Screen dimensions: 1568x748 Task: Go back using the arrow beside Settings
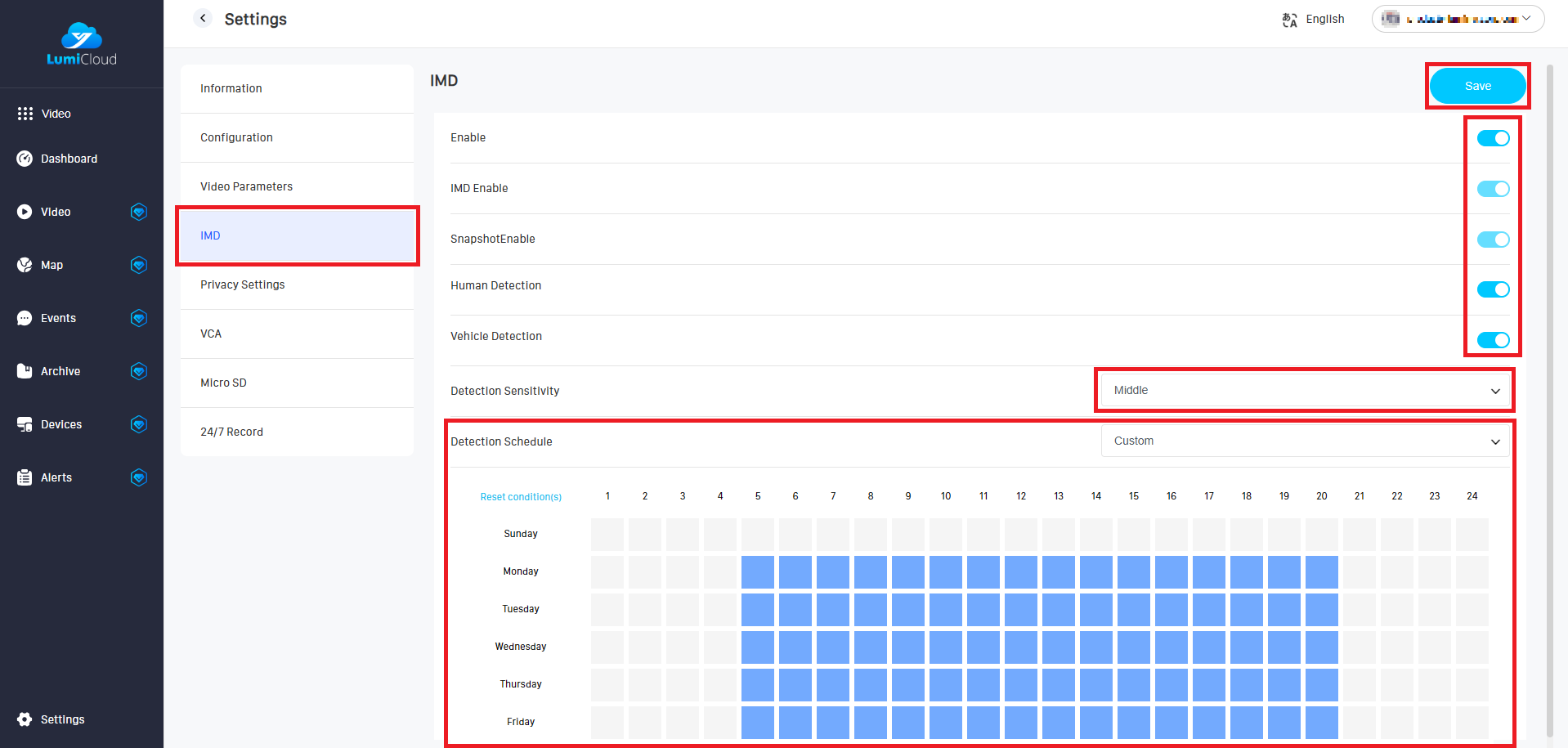click(x=203, y=18)
